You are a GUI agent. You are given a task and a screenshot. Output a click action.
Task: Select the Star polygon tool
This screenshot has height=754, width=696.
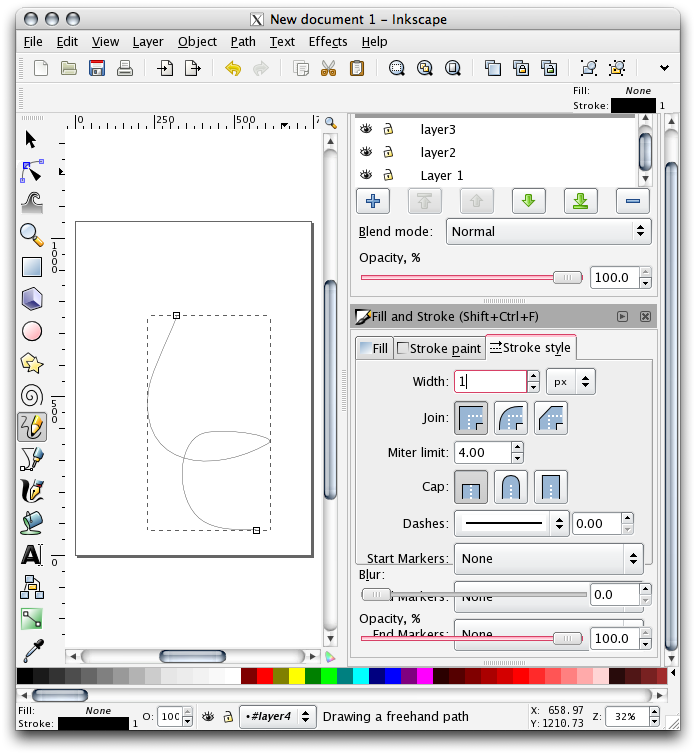(x=32, y=363)
